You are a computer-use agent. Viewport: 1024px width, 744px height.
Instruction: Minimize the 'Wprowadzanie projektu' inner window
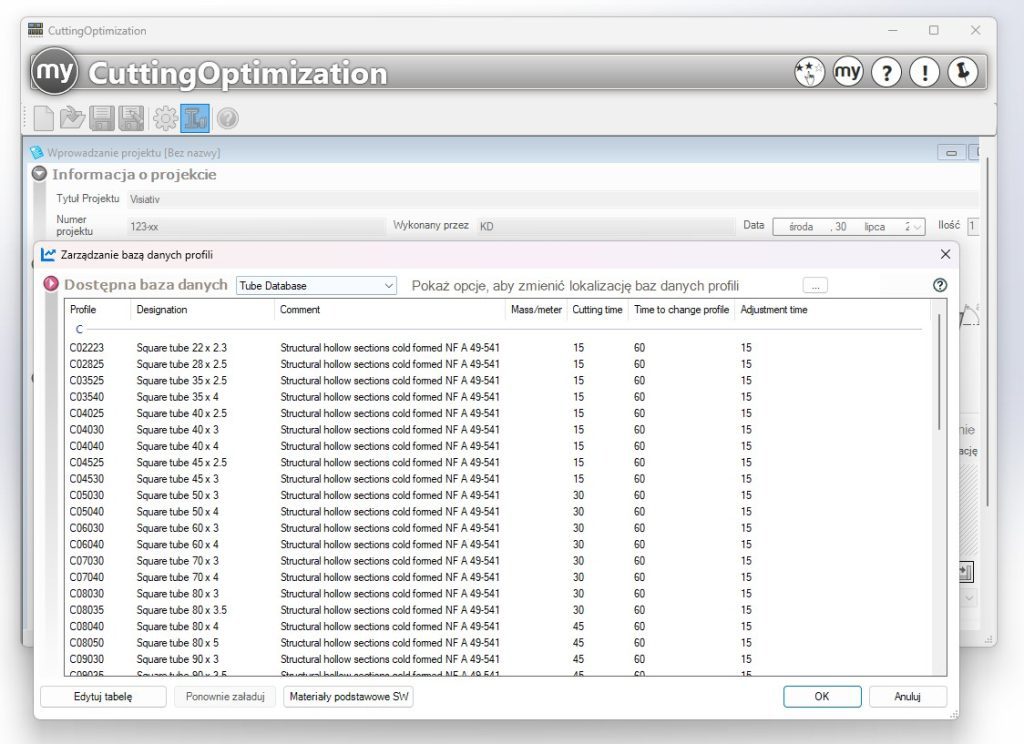[952, 153]
